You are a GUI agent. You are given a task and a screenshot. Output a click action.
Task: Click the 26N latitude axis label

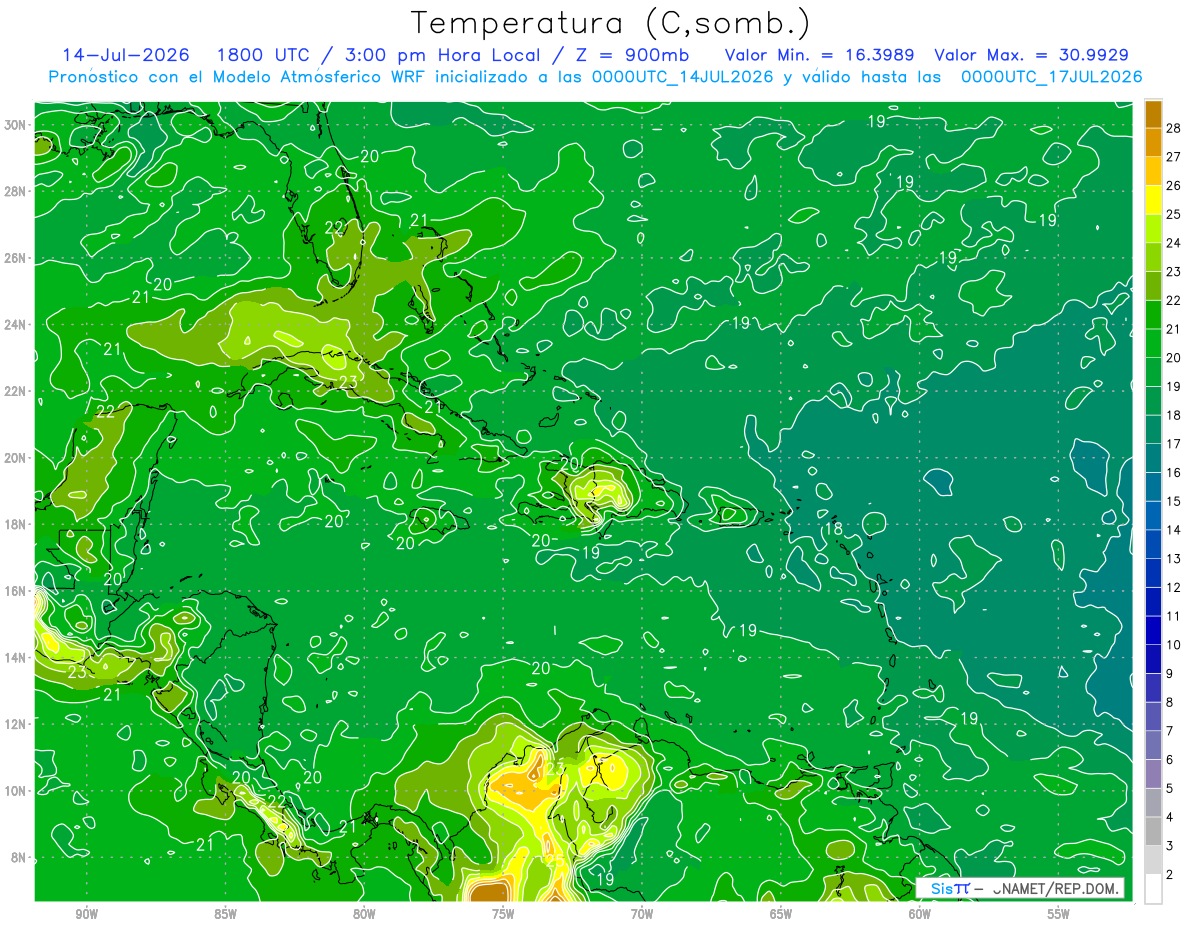coord(16,258)
